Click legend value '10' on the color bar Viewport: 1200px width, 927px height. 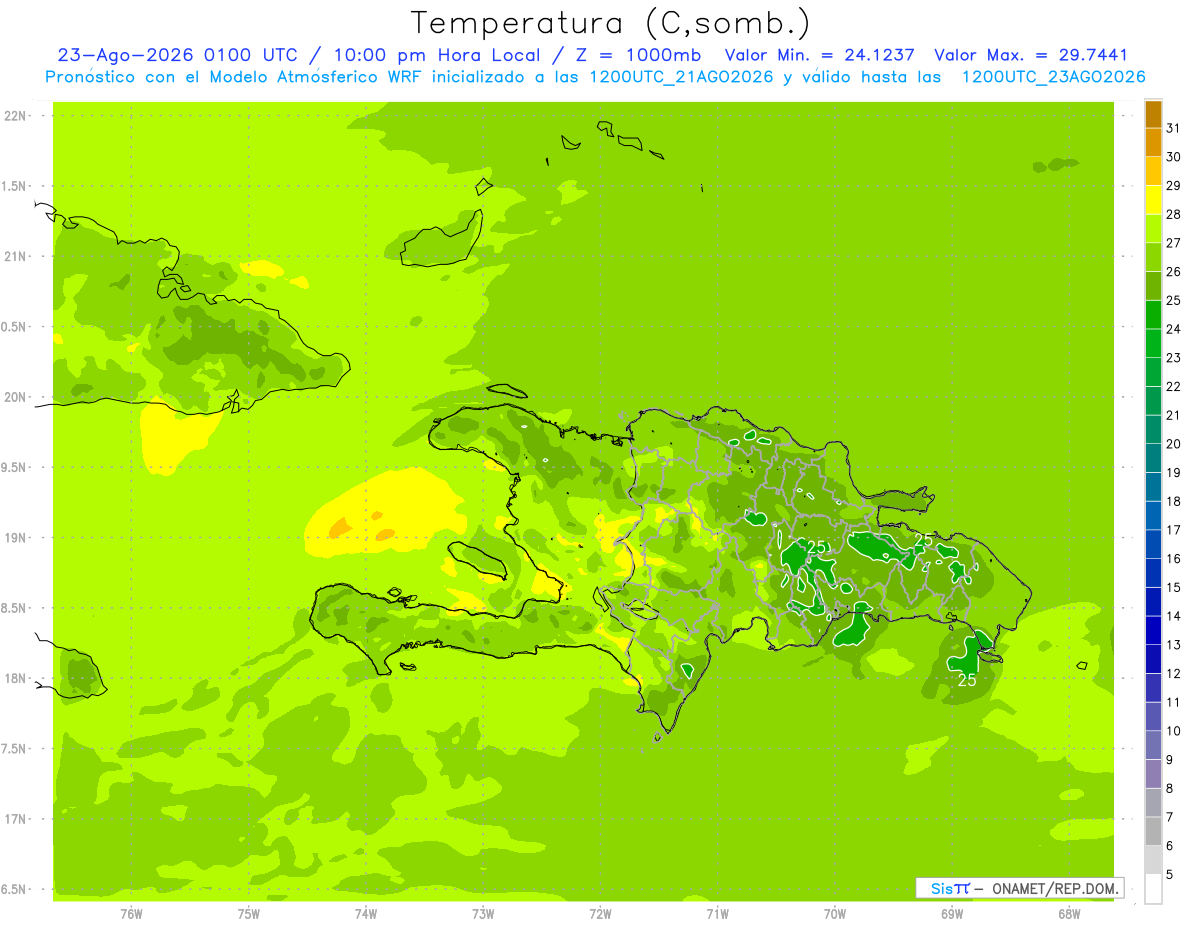pyautogui.click(x=1173, y=731)
